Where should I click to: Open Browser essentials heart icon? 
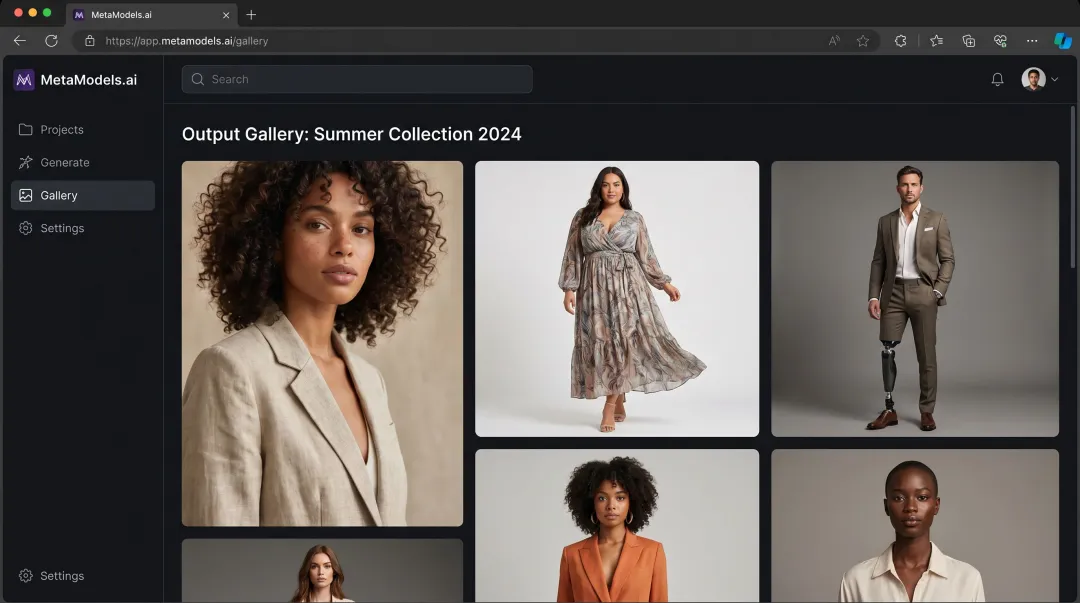tap(1000, 41)
